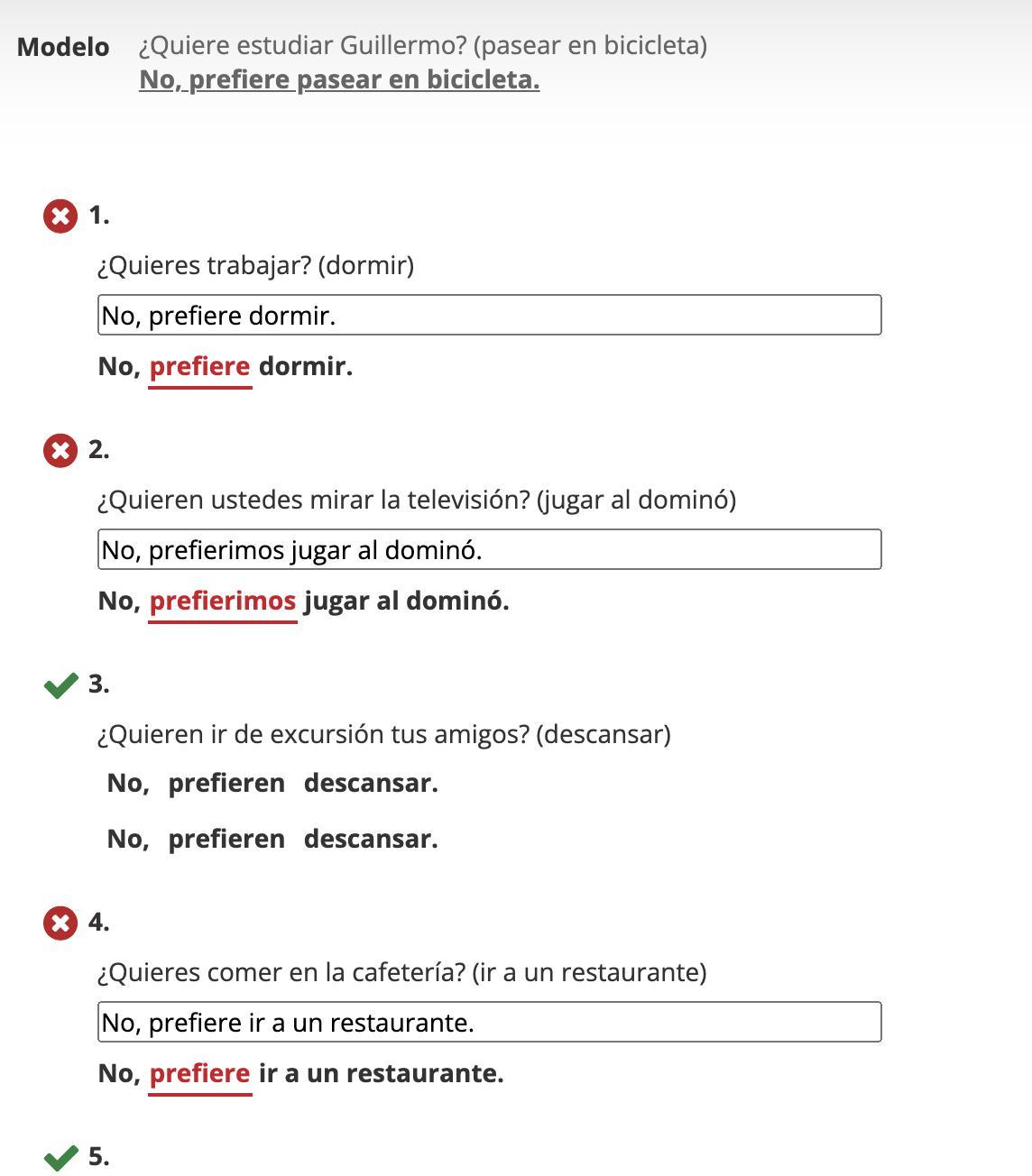Click the question number '5.'

[99, 1157]
